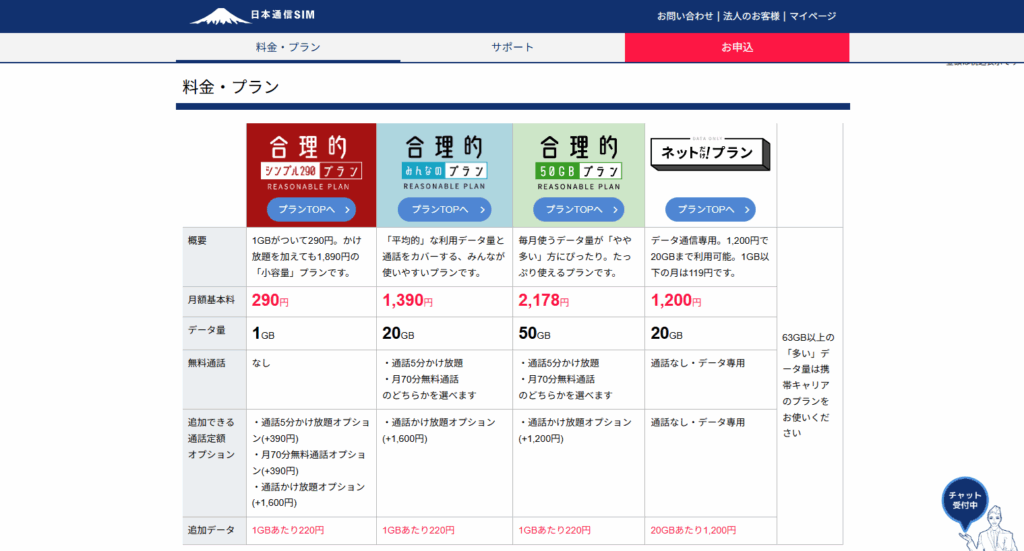
Task: Click 通話なし・データ専用 in オプション row
Action: click(698, 422)
